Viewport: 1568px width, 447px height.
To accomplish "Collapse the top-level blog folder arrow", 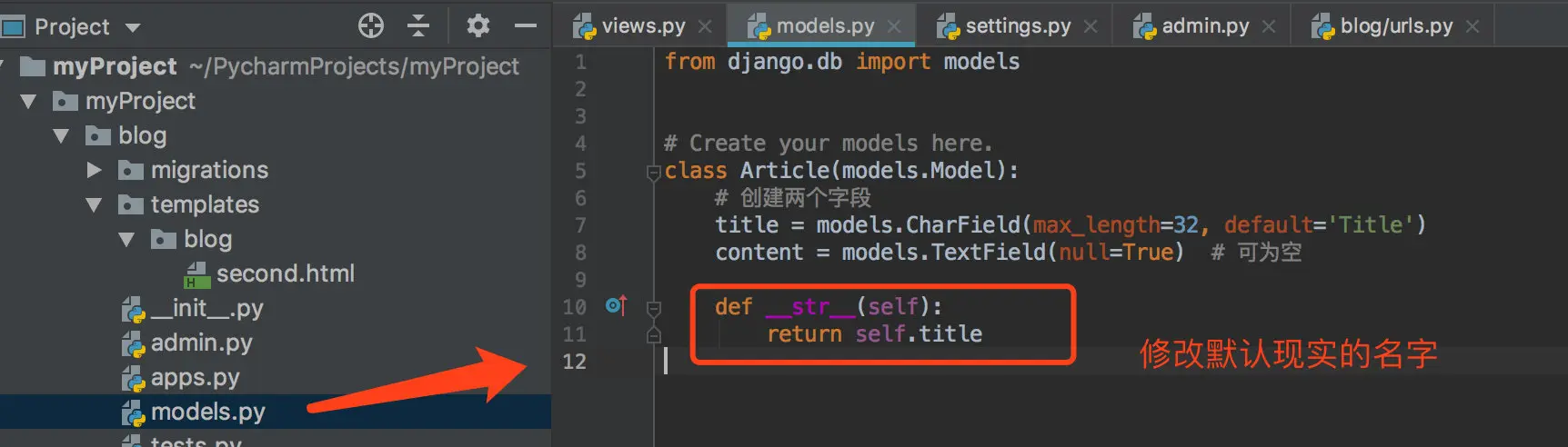I will tap(61, 135).
